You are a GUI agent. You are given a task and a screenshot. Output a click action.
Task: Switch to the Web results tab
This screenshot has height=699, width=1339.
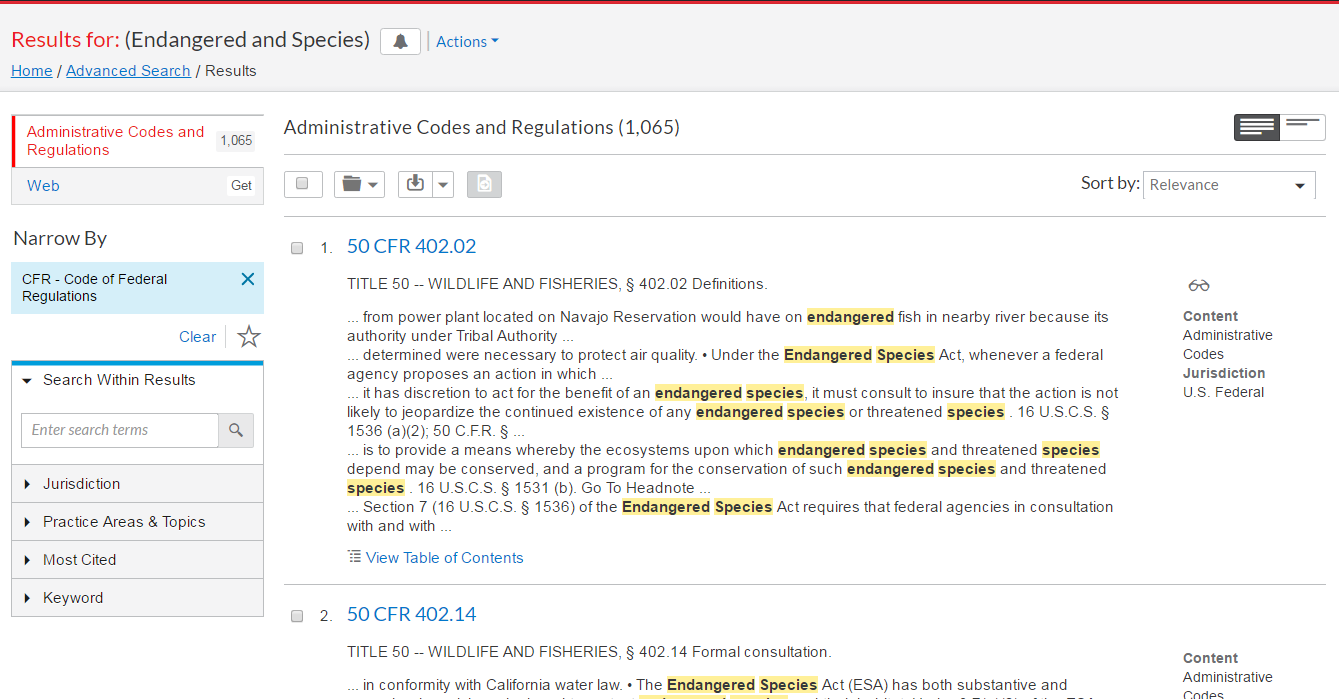43,186
